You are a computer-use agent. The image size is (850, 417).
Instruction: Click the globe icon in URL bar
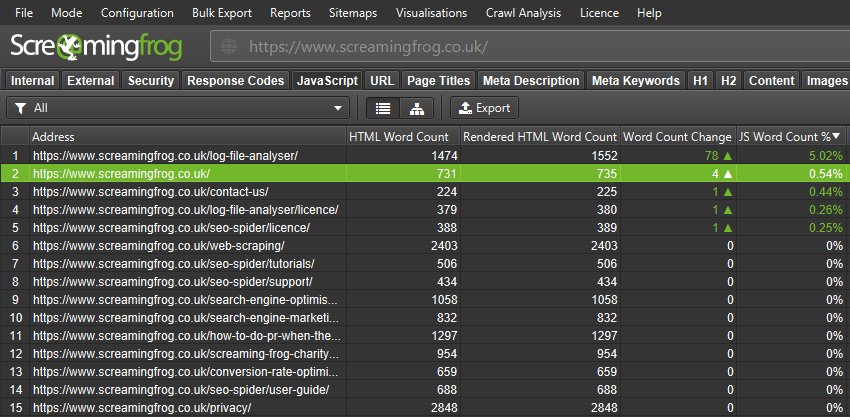[x=229, y=47]
